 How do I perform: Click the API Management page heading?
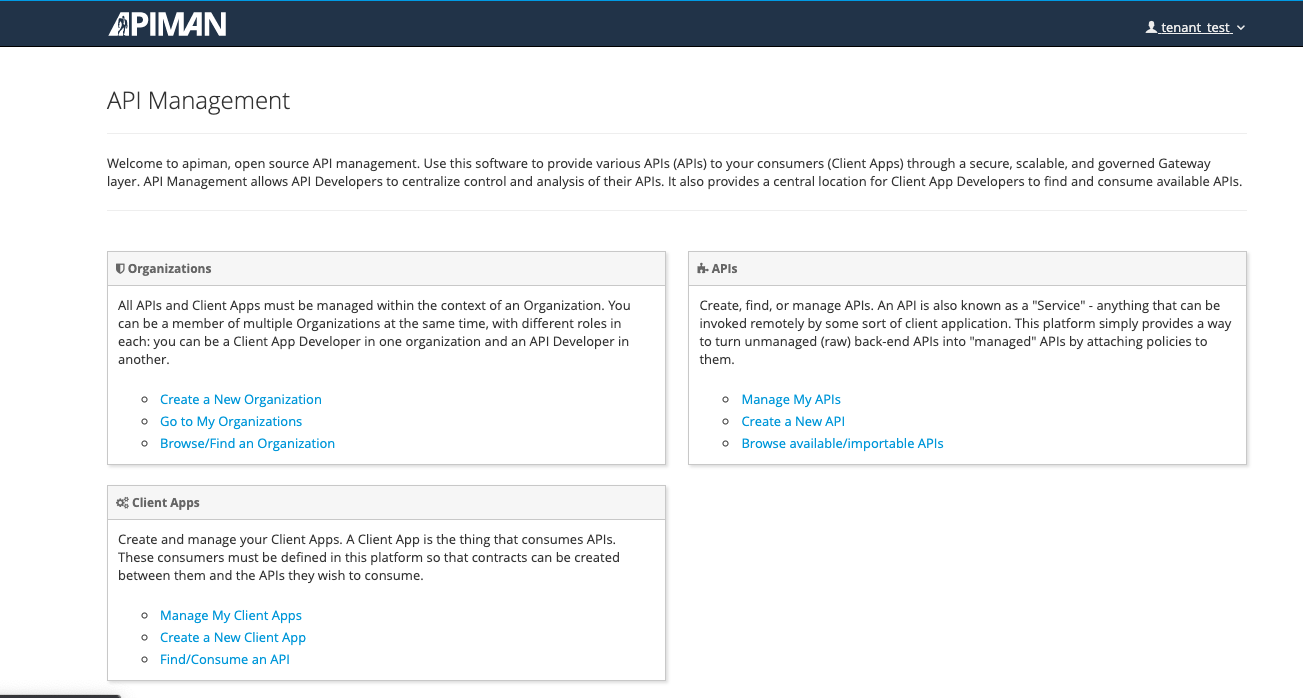pos(198,100)
